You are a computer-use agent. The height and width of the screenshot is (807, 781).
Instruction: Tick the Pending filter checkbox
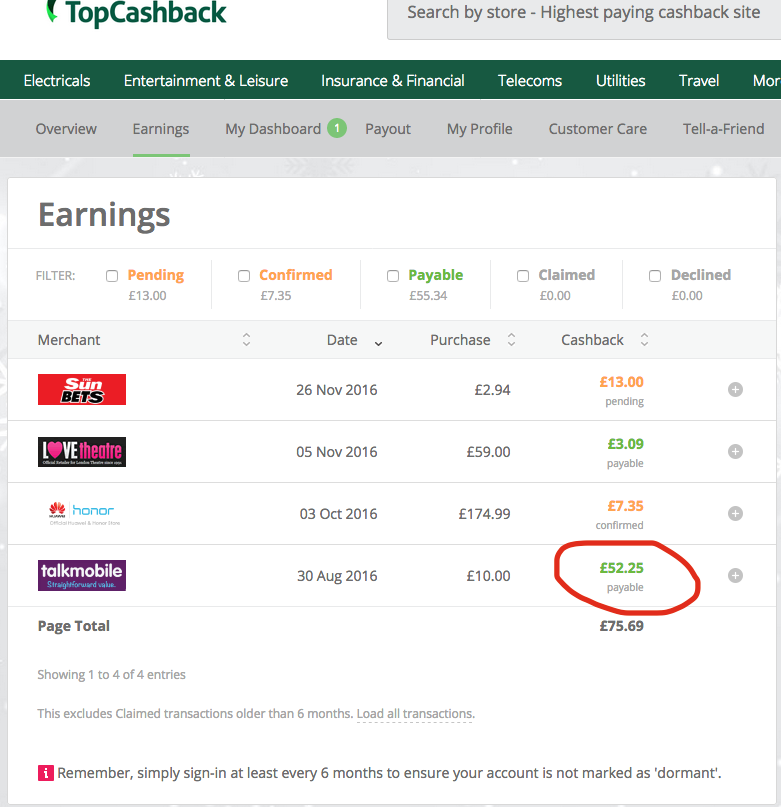112,276
